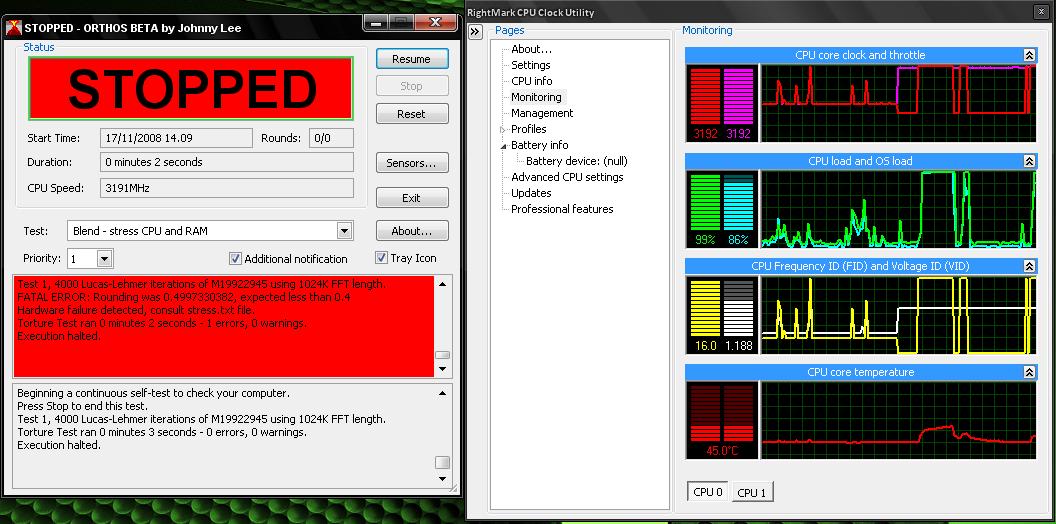Click the Exit button in Orthos

coord(411,198)
